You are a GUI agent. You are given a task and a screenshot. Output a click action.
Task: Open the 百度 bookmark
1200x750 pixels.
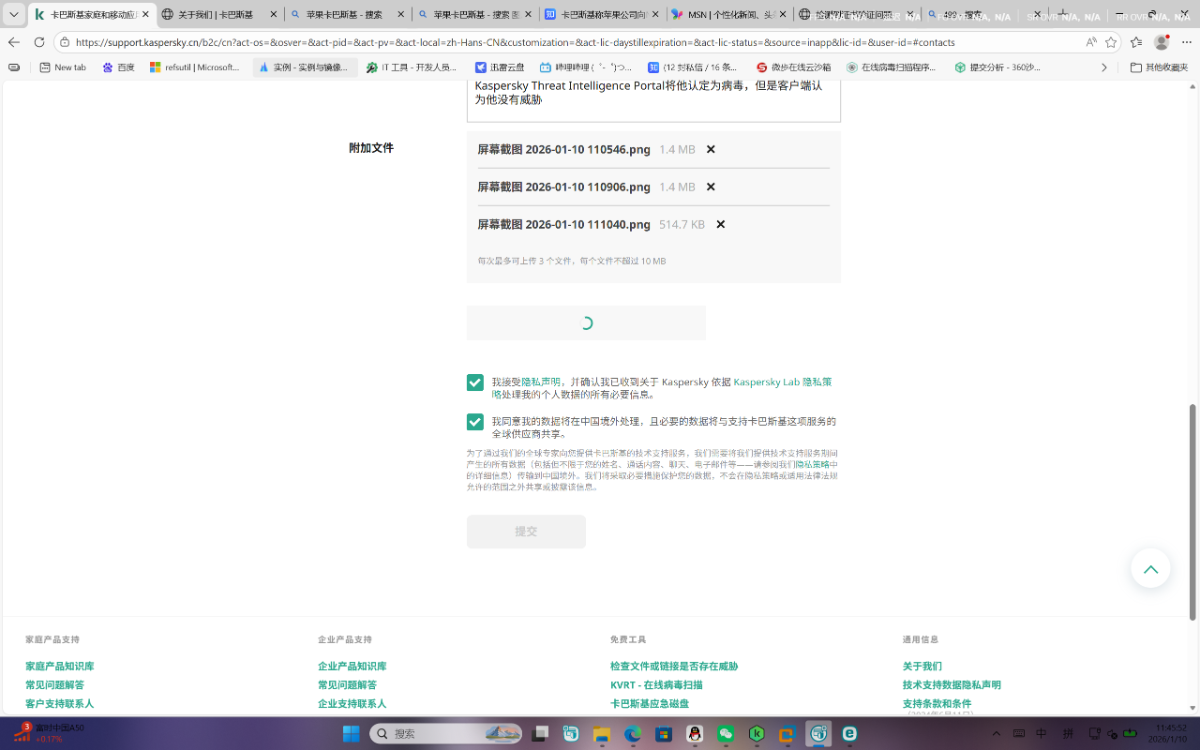point(119,67)
